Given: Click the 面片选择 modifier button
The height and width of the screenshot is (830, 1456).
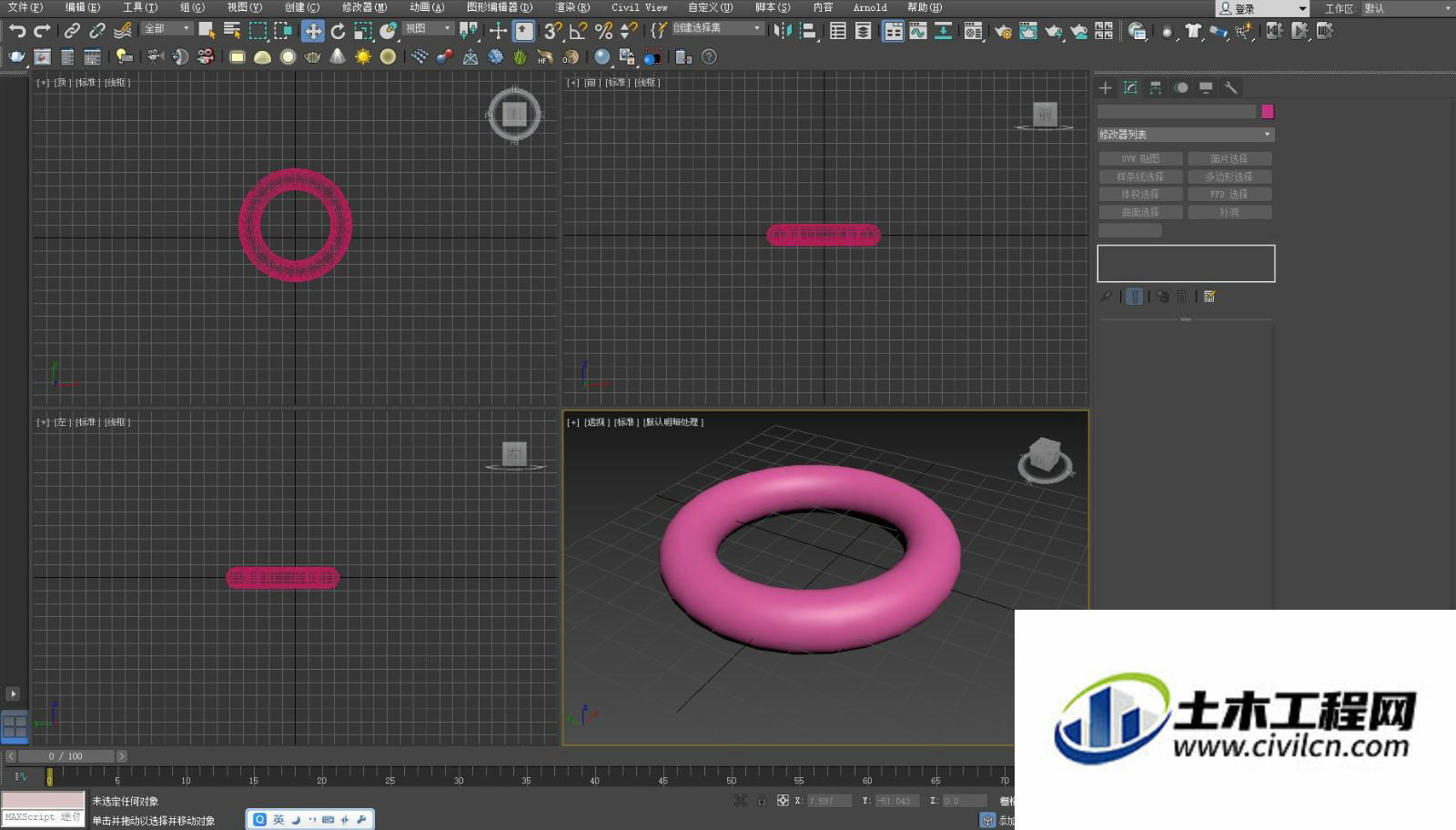Looking at the screenshot, I should pyautogui.click(x=1229, y=159).
